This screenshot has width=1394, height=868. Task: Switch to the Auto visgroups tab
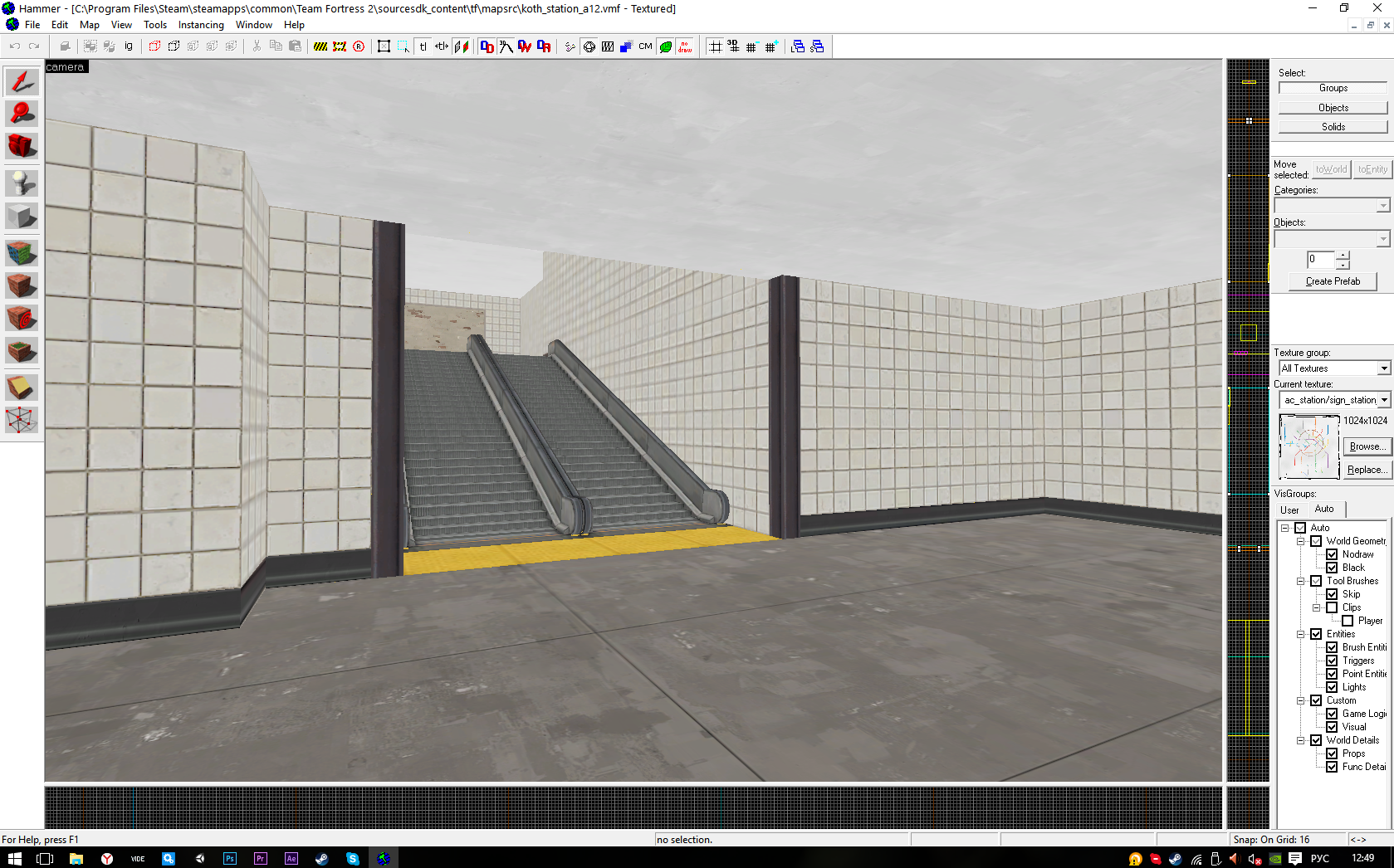(1324, 509)
